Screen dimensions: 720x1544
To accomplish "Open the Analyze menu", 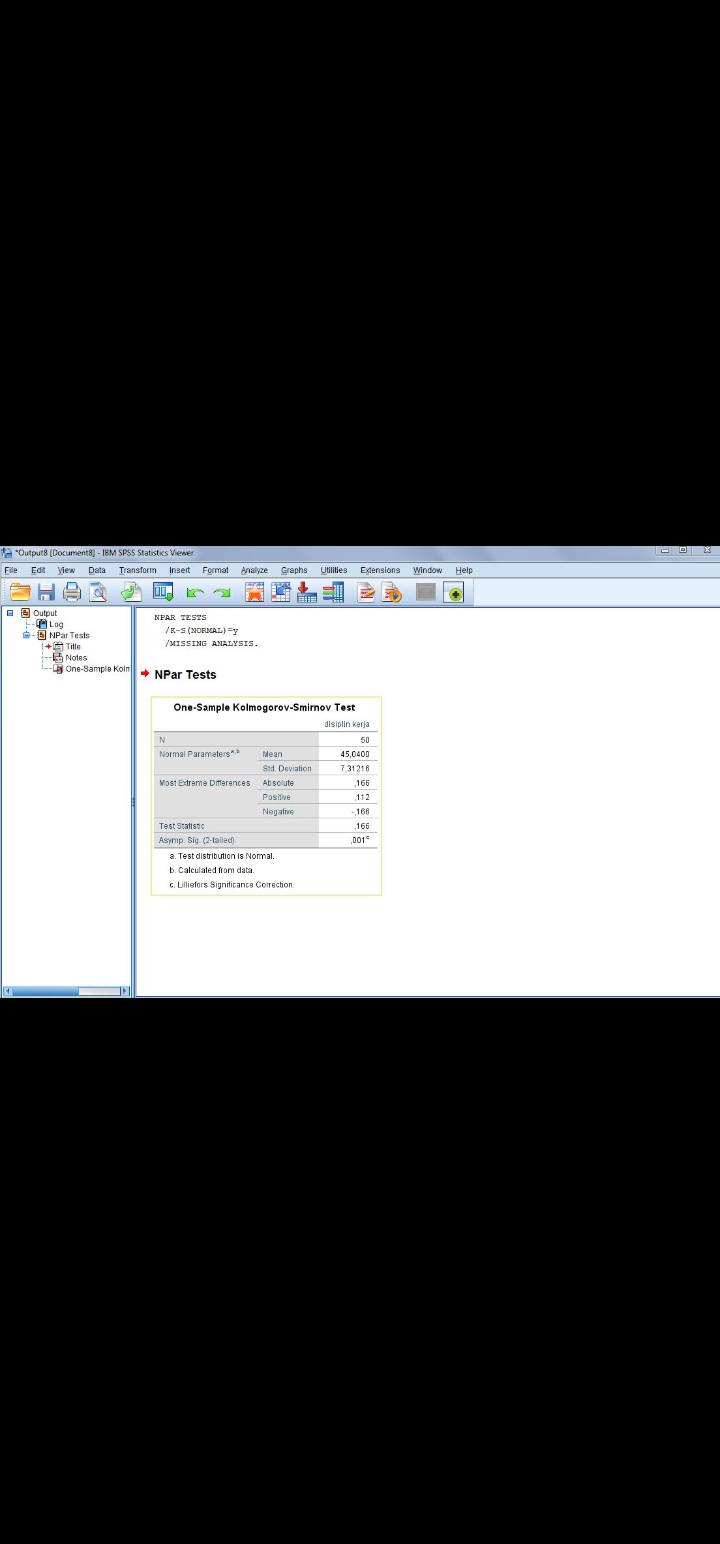I will 254,570.
